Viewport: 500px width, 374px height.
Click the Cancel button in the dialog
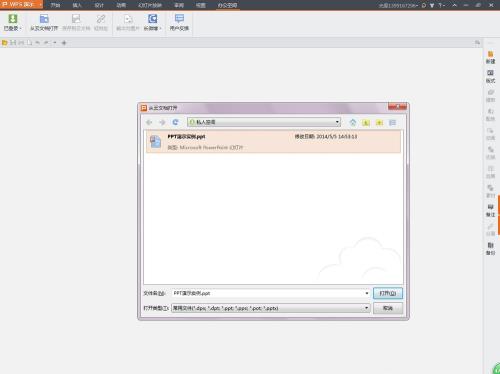click(388, 308)
